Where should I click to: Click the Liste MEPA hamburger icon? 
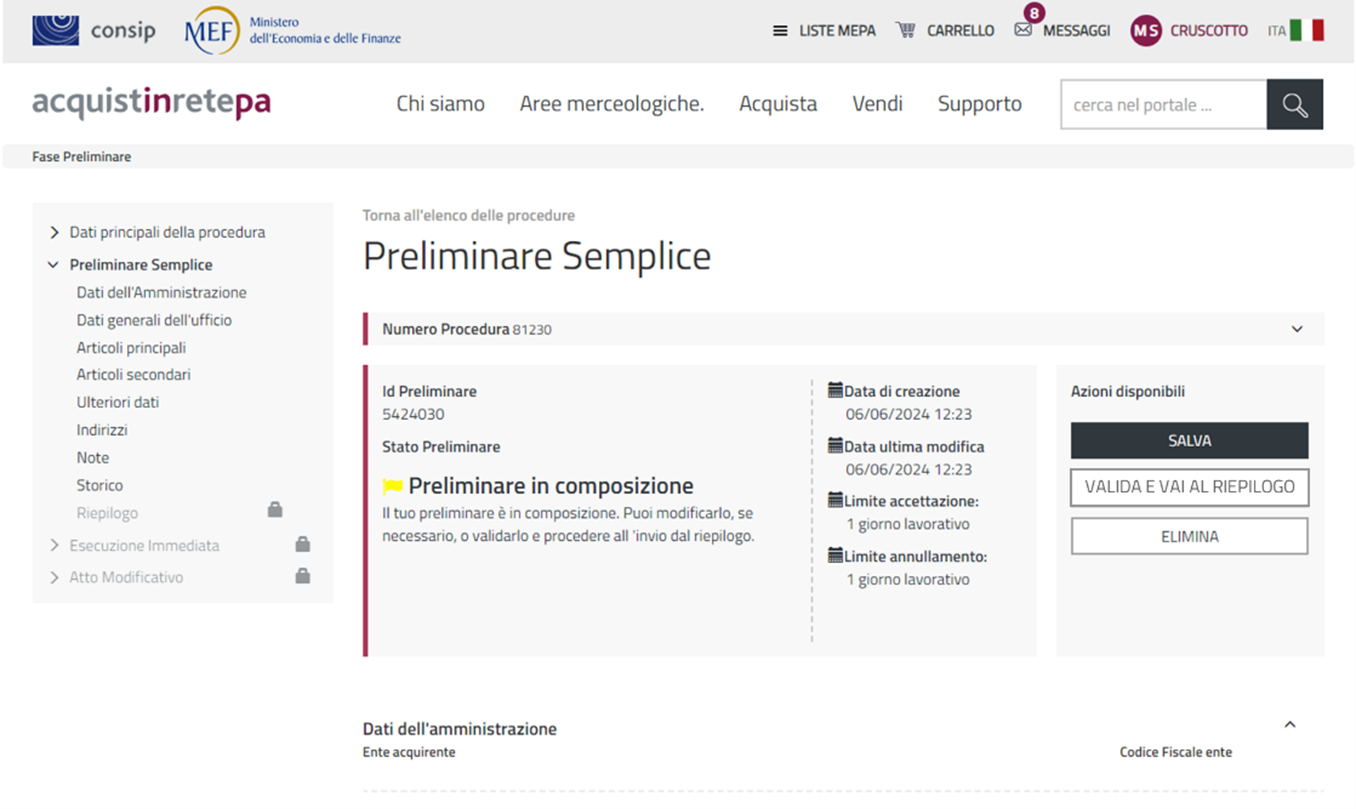tap(780, 31)
